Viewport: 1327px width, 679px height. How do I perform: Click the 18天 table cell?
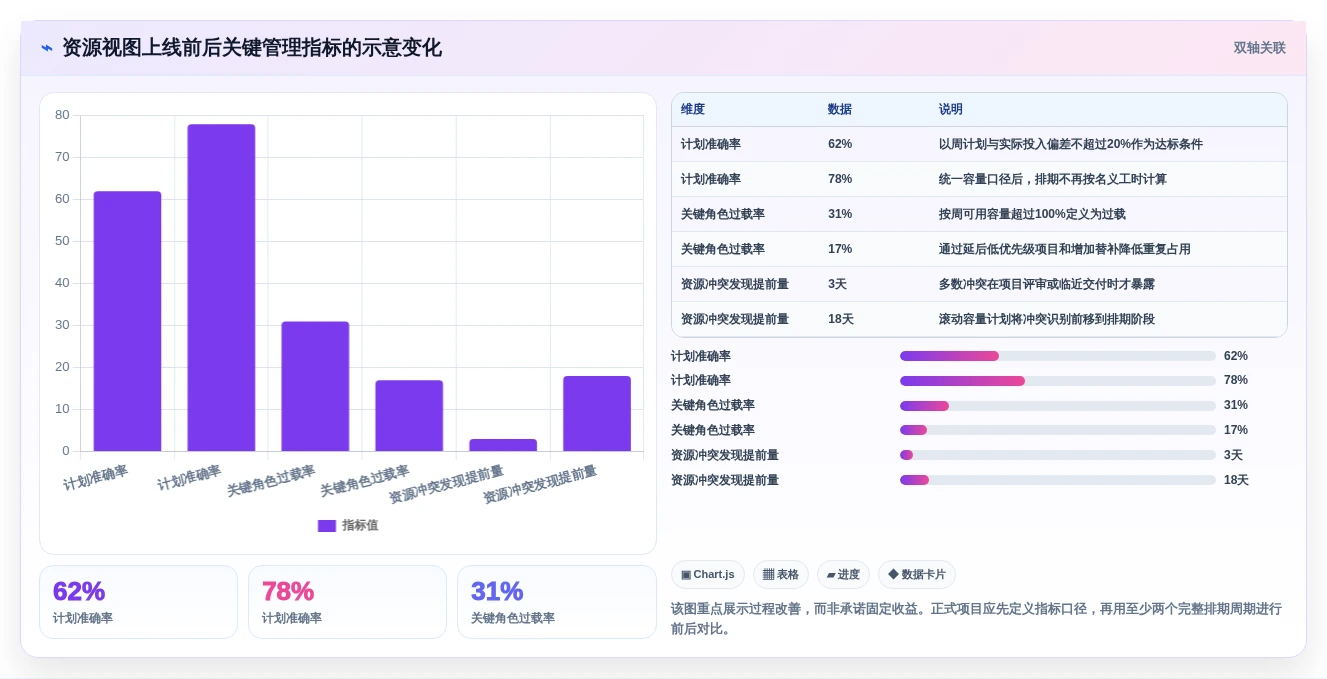tap(841, 319)
